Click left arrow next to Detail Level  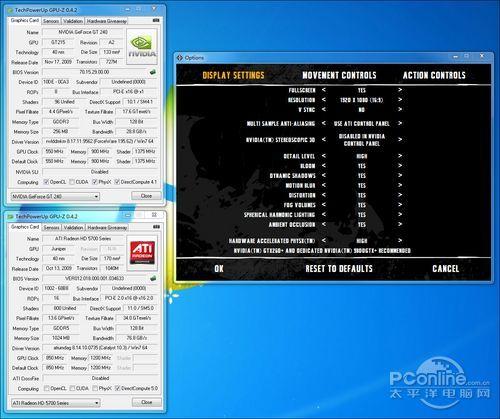tap(324, 156)
